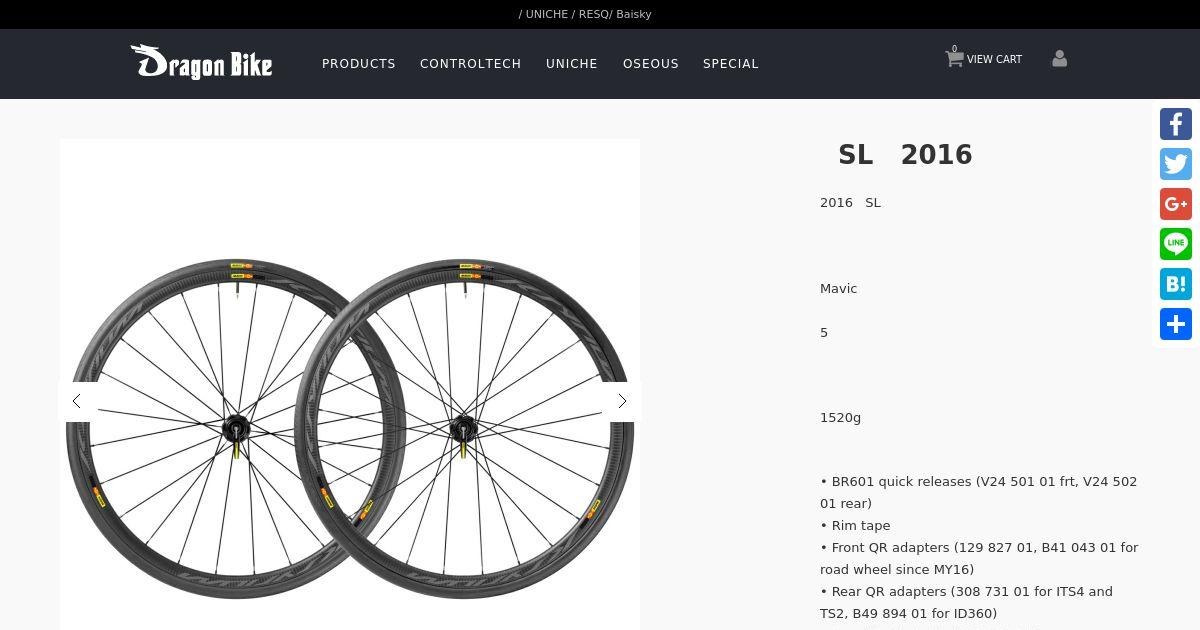Show the next product image
Screen dimensions: 1200x630
coord(621,401)
